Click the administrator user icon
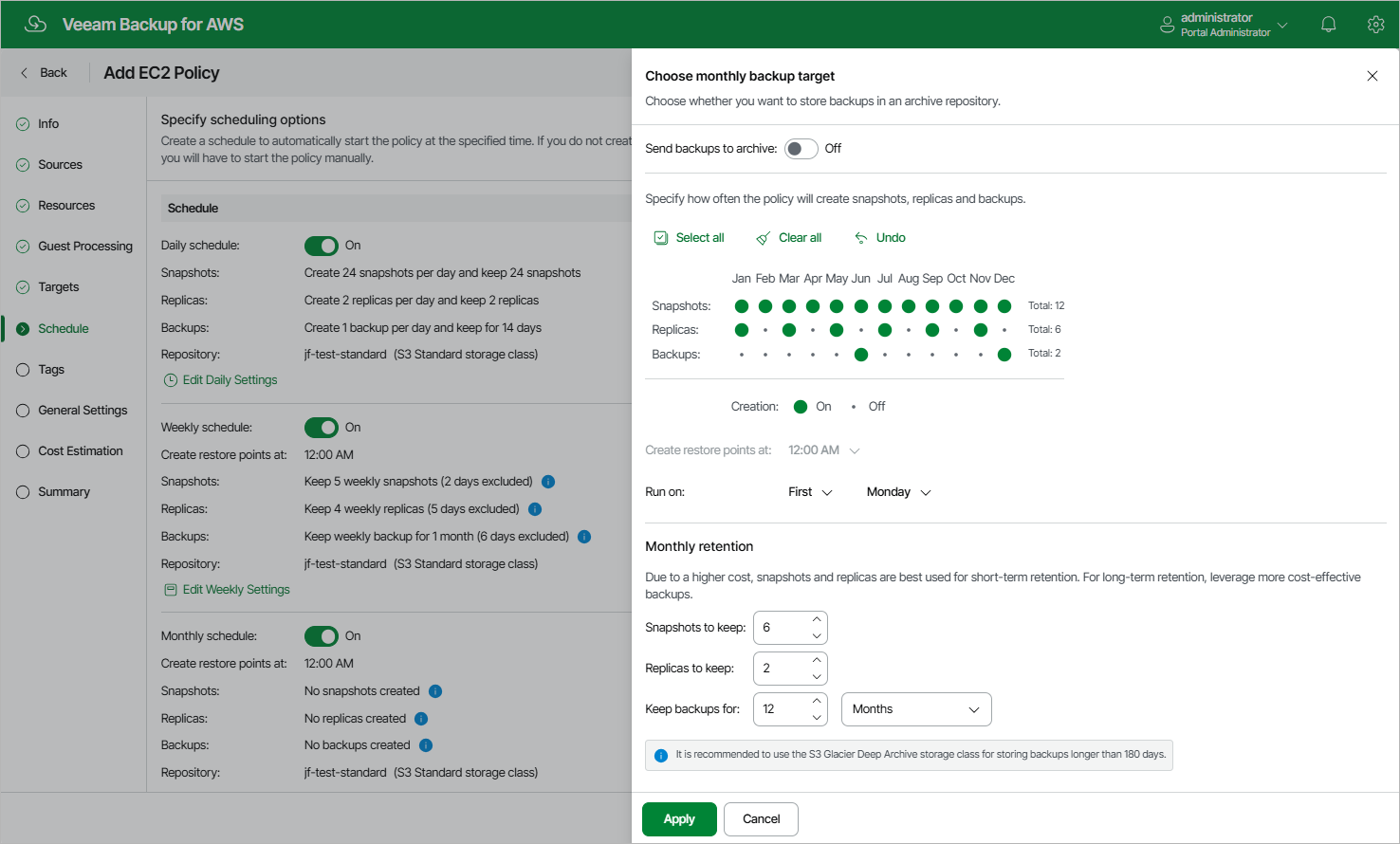 (x=1167, y=25)
